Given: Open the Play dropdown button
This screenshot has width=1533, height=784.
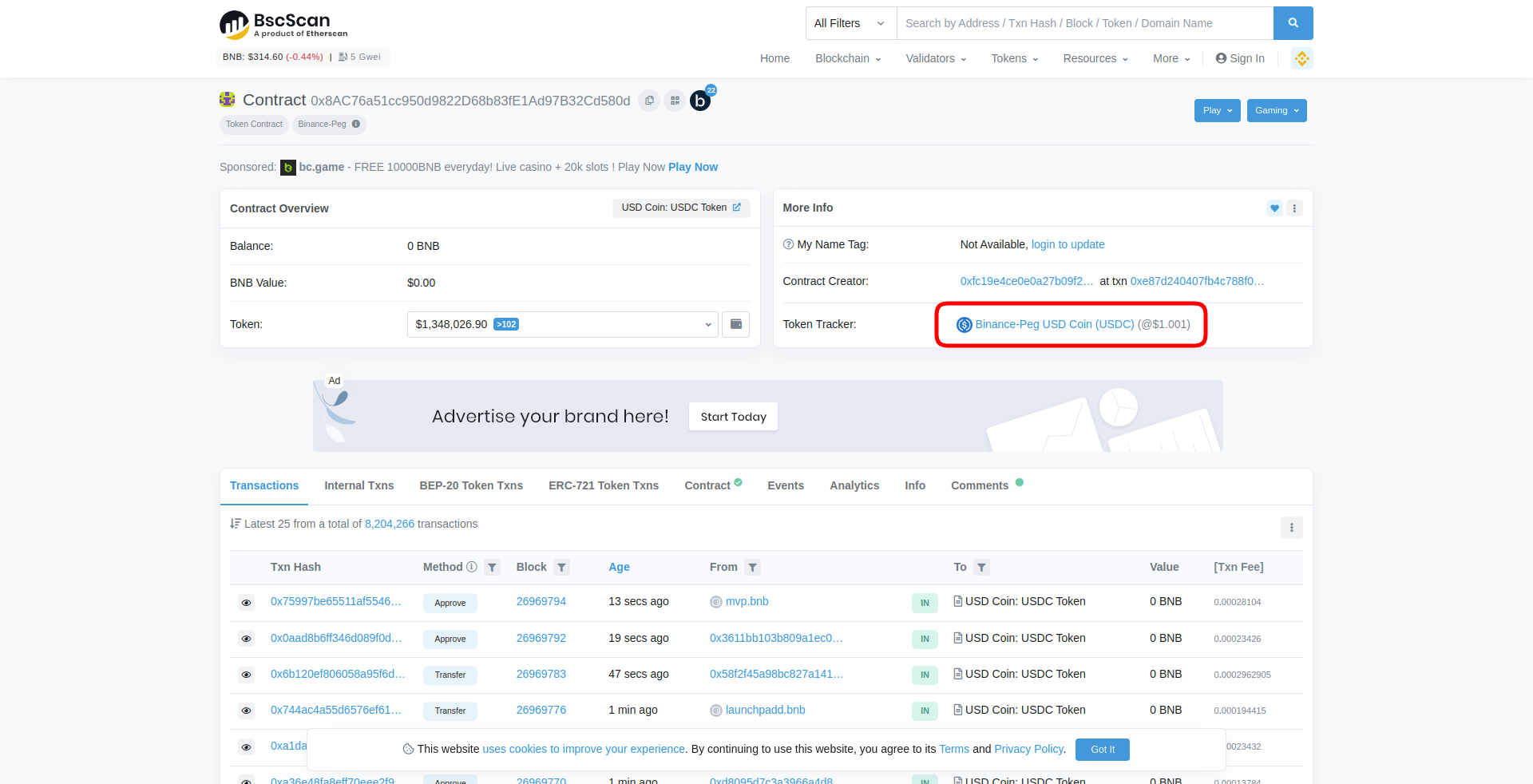Looking at the screenshot, I should click(x=1217, y=110).
